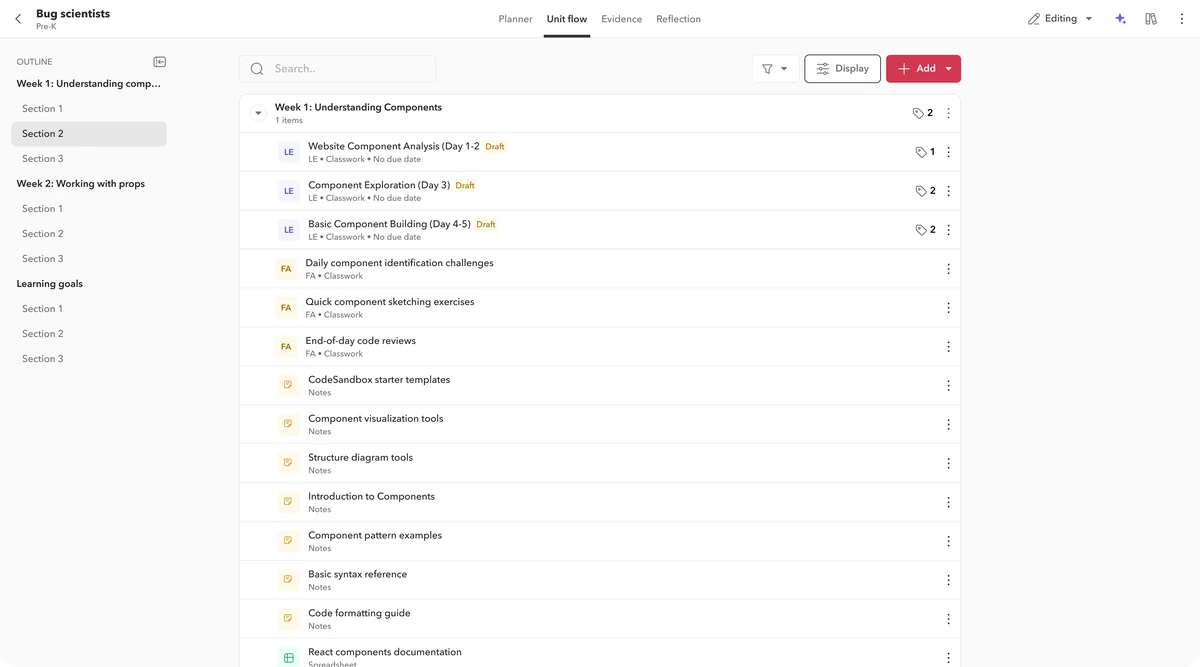Open Component visualization tools note

click(x=600, y=424)
